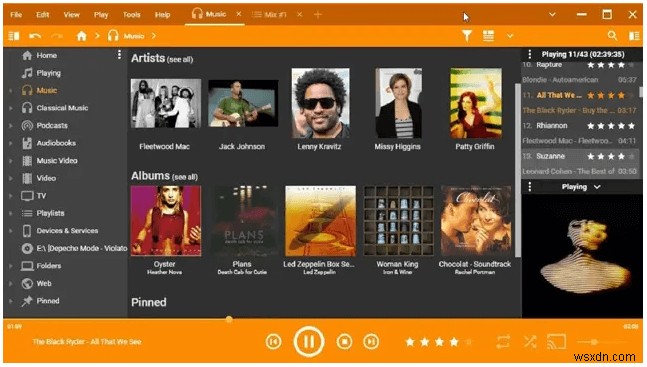Open the File menu
This screenshot has width=647, height=367.
click(x=16, y=15)
